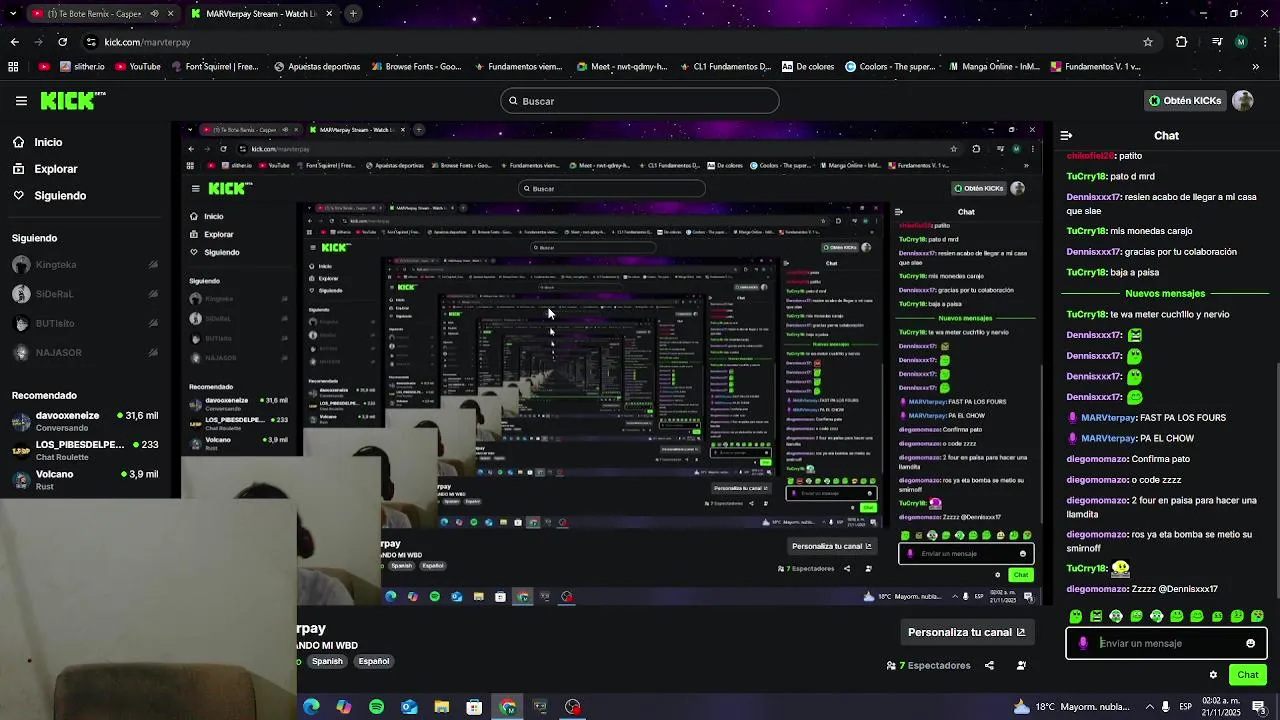Open the notification center icon
Screen dimensions: 1280x720
[1259, 707]
